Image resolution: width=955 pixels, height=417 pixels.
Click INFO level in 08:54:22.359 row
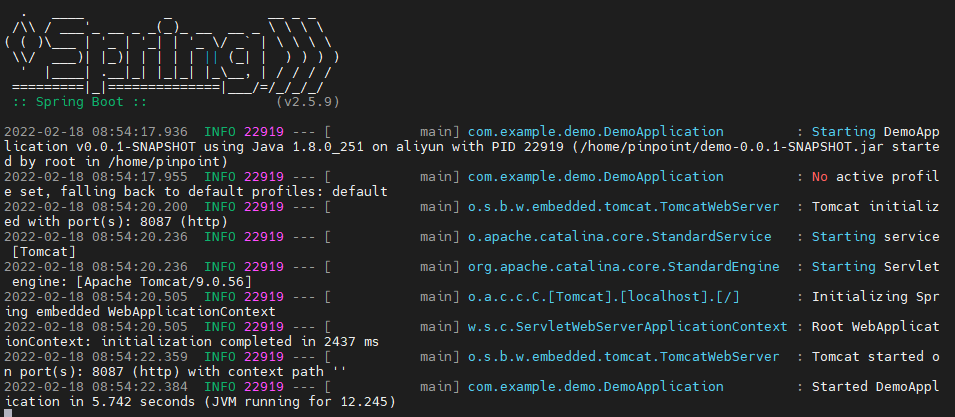[x=219, y=357]
